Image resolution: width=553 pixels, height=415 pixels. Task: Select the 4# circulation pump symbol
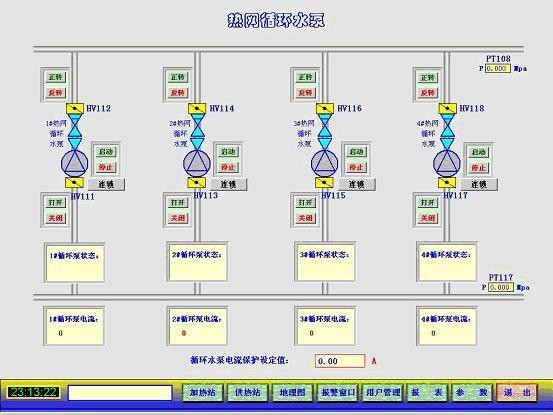[447, 163]
